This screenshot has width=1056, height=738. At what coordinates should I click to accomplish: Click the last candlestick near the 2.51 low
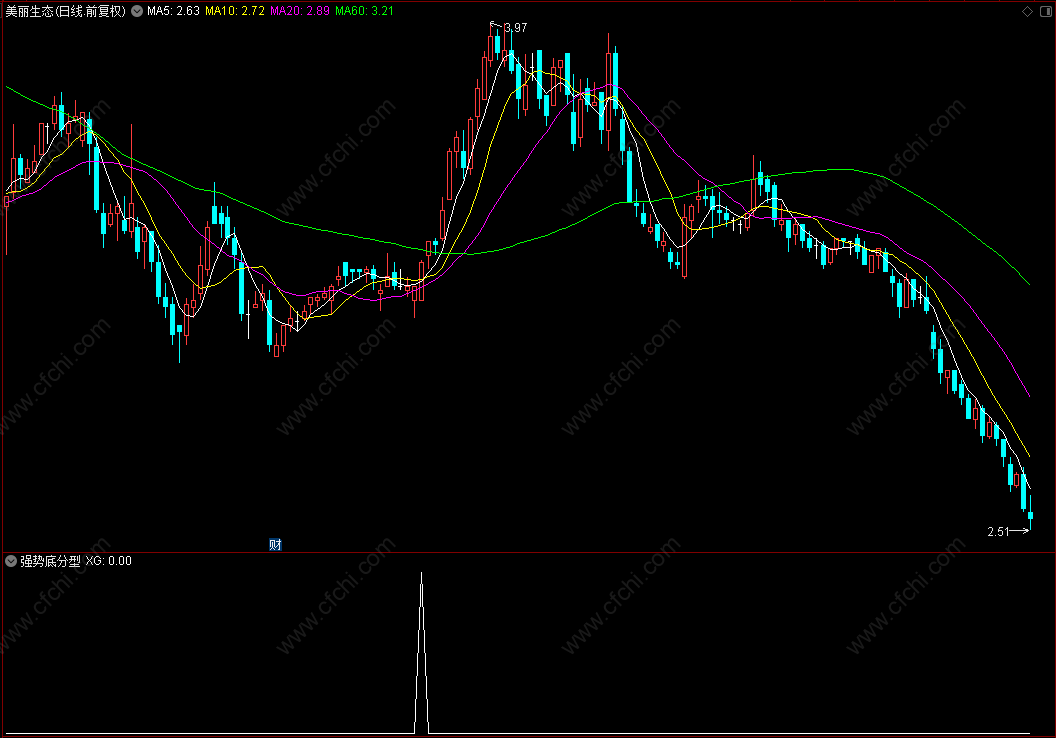[x=1030, y=514]
